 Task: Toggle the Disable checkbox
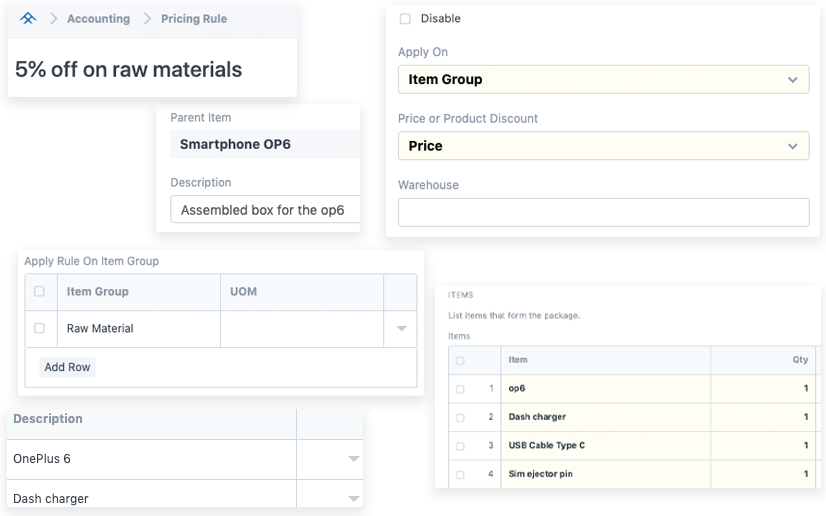(405, 19)
